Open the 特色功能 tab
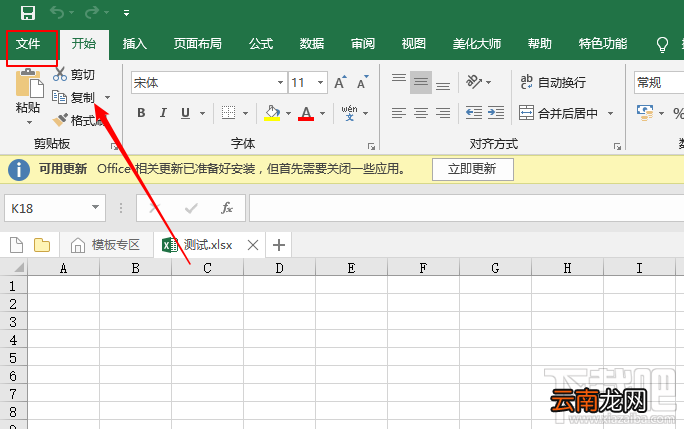Screen dimensions: 684x429 (x=603, y=44)
